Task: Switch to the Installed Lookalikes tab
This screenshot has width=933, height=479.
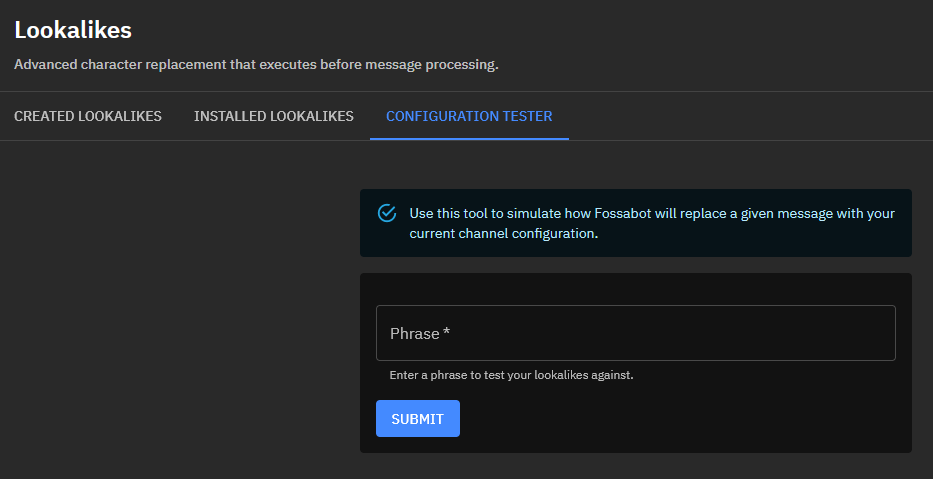Action: pyautogui.click(x=273, y=116)
